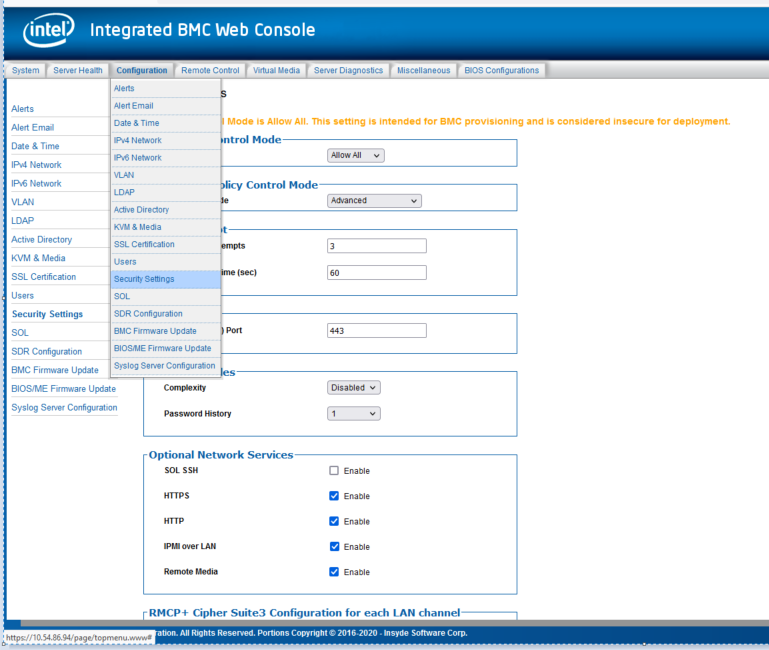Open the Password History dropdown
Image resolution: width=769 pixels, height=650 pixels.
[x=354, y=414]
